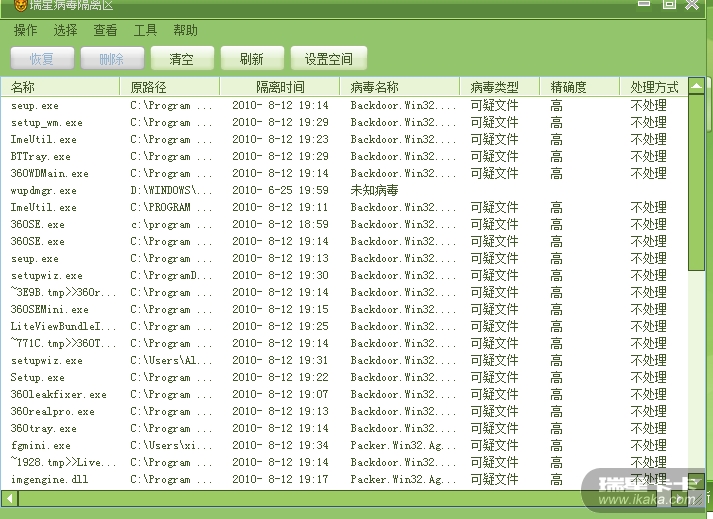Click Packer.Win32.Ag... in the fgmini.exe row
This screenshot has width=713, height=519.
click(x=403, y=445)
